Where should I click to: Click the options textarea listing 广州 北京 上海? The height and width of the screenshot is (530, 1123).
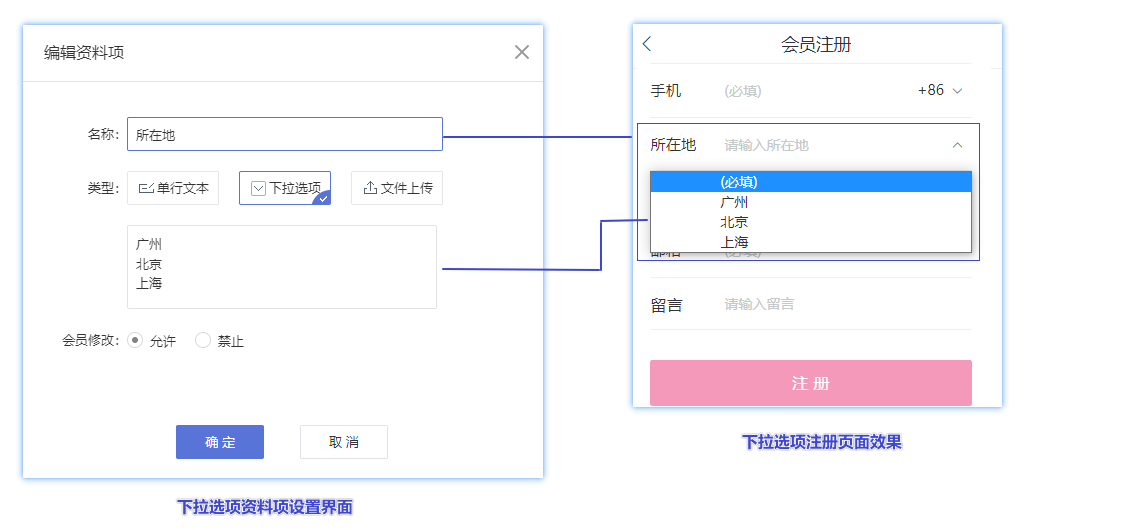[x=282, y=267]
